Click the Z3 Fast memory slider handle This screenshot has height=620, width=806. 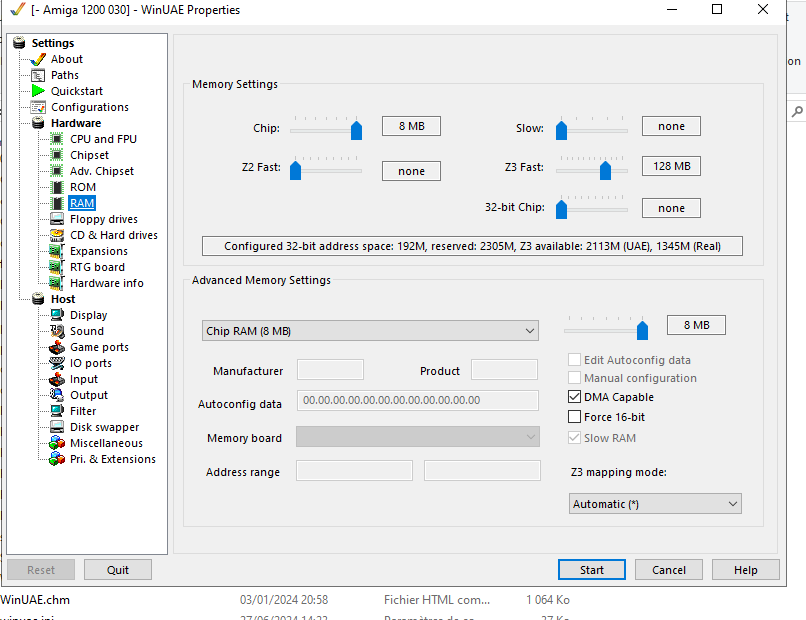click(606, 170)
